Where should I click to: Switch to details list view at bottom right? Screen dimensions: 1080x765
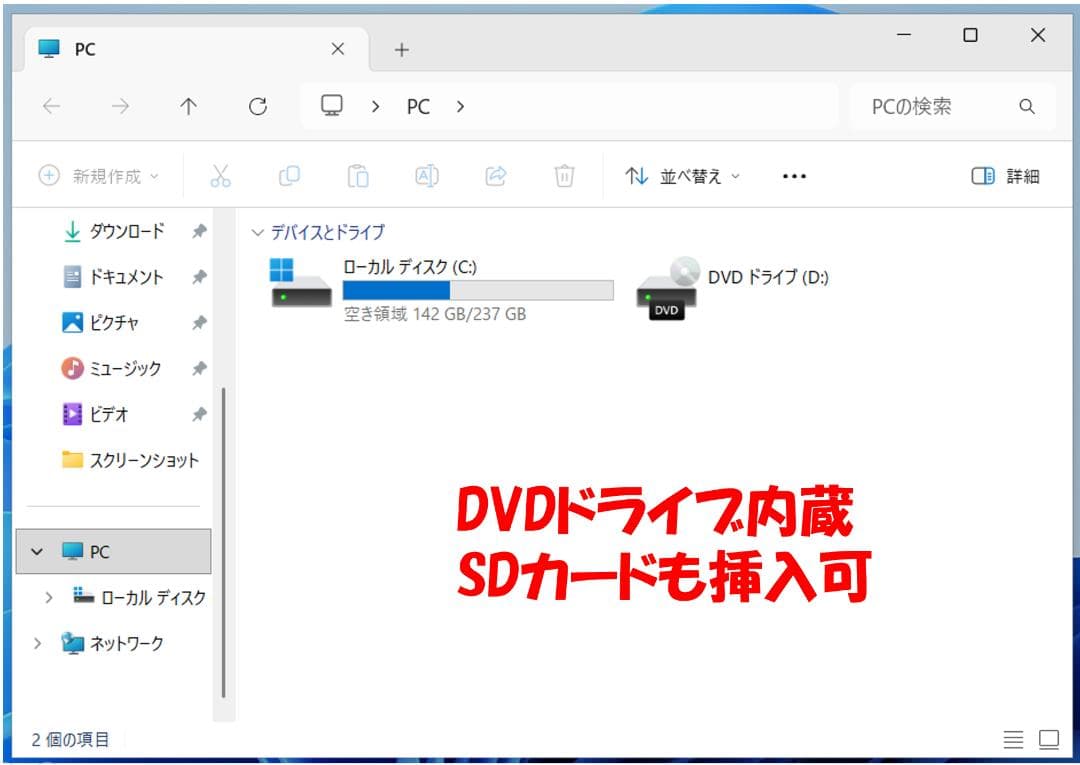[x=1013, y=739]
